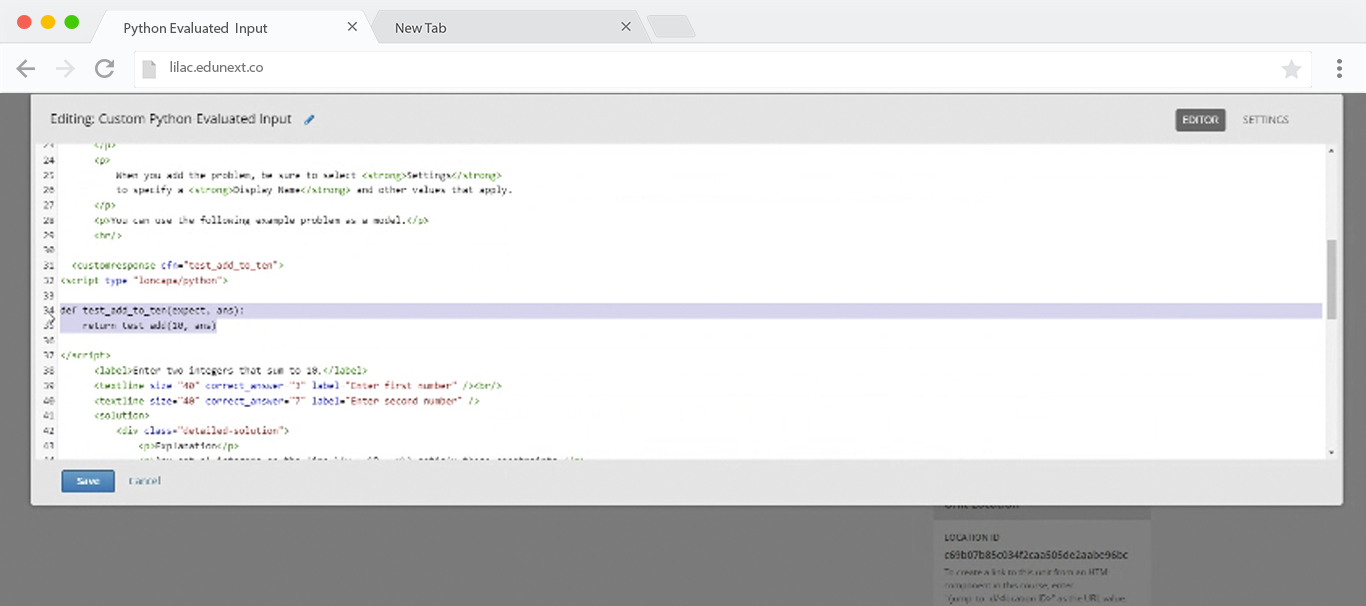
Task: Cancel editing the problem
Action: pos(144,481)
